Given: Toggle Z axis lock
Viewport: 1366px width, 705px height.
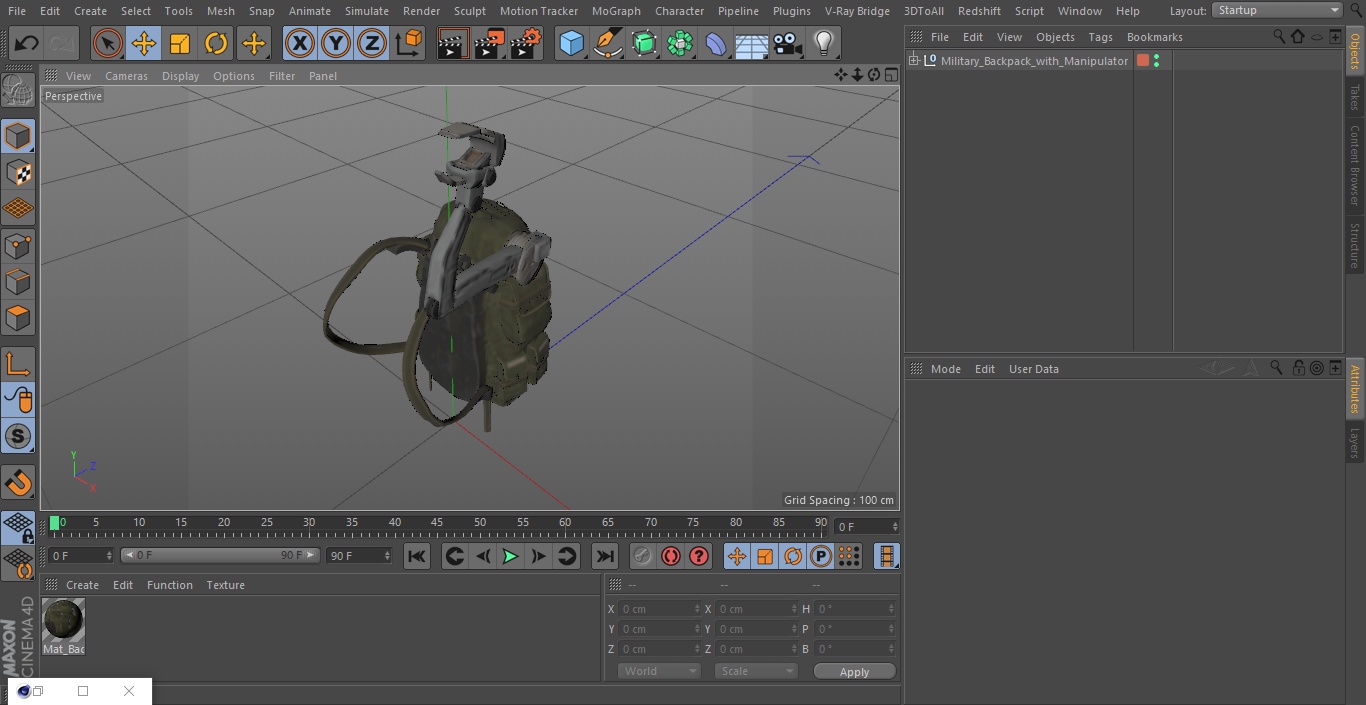Looking at the screenshot, I should 372,43.
